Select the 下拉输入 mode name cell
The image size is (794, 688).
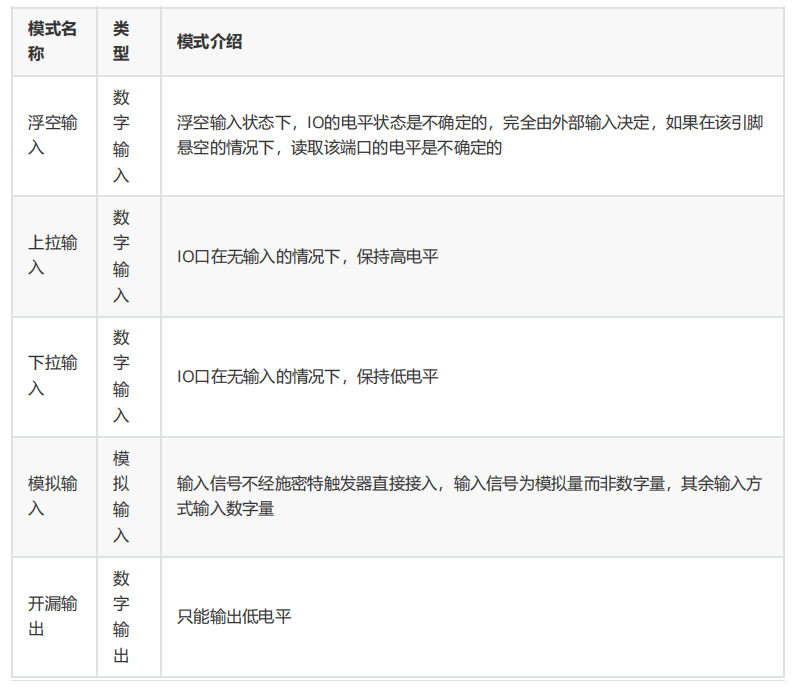(54, 377)
